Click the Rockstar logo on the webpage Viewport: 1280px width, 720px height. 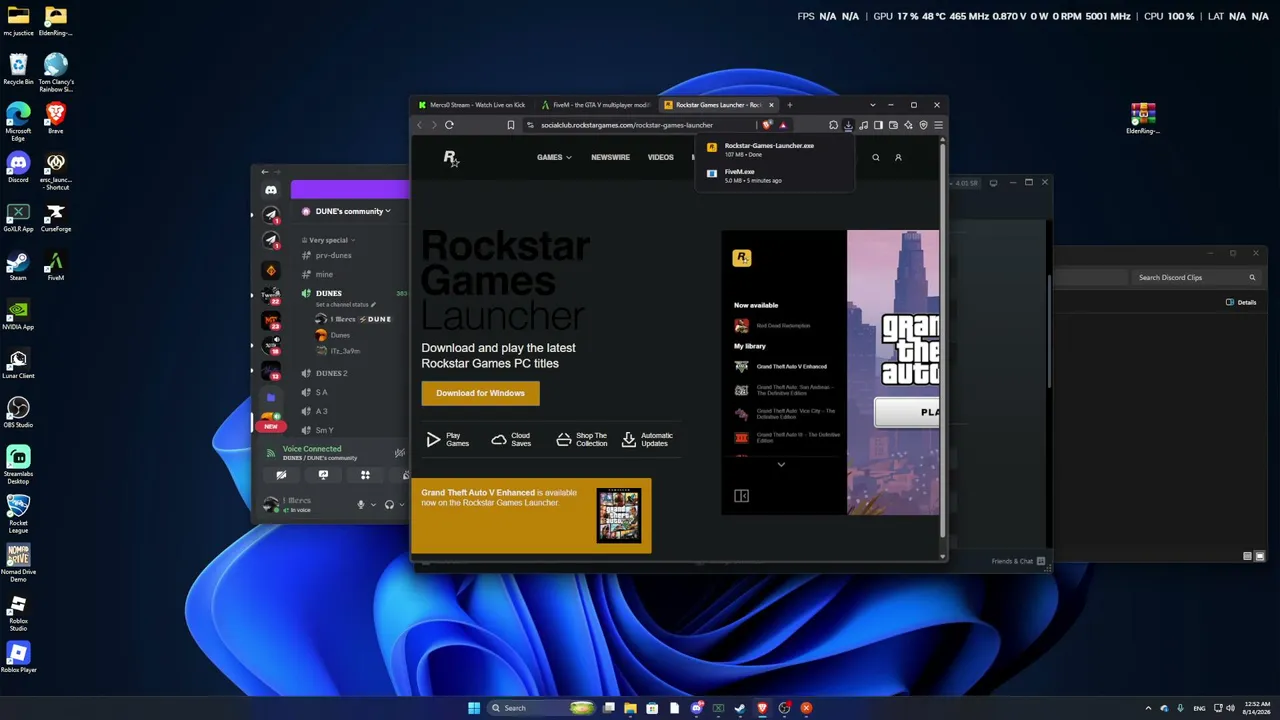pos(451,158)
